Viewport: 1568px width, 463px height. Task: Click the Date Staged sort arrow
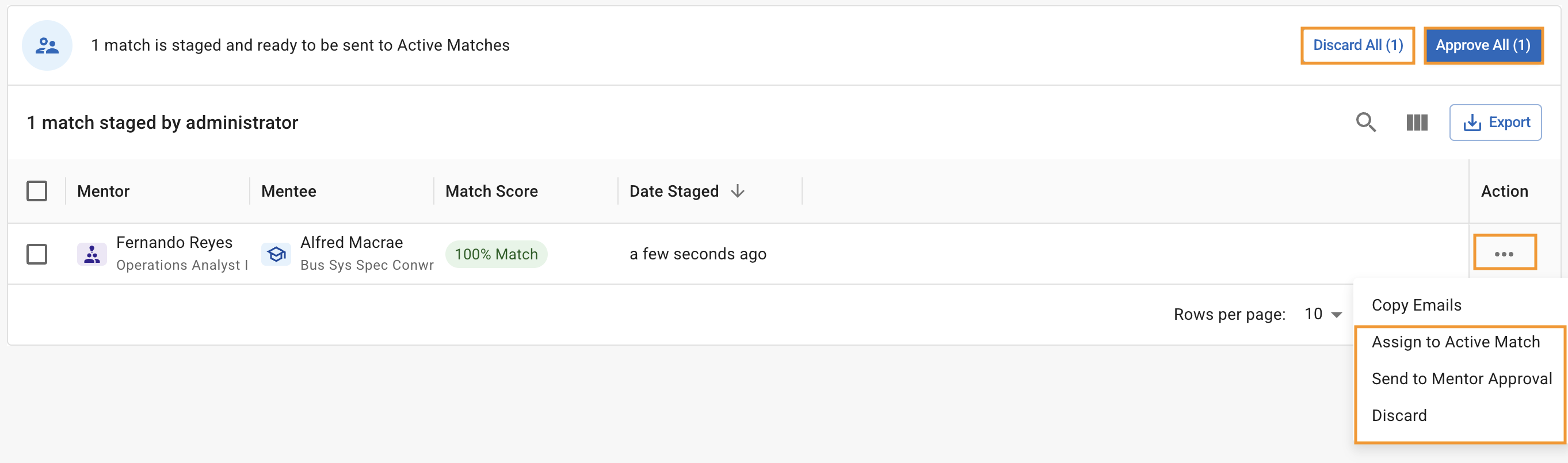738,191
